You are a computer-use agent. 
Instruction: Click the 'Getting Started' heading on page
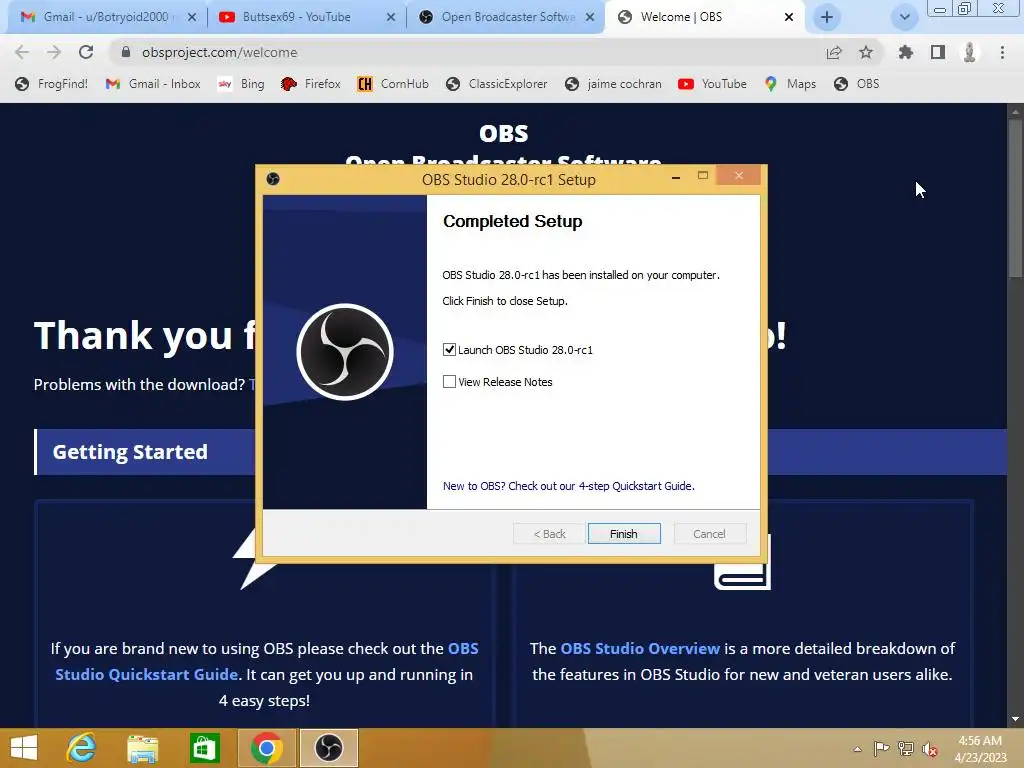[x=130, y=452]
